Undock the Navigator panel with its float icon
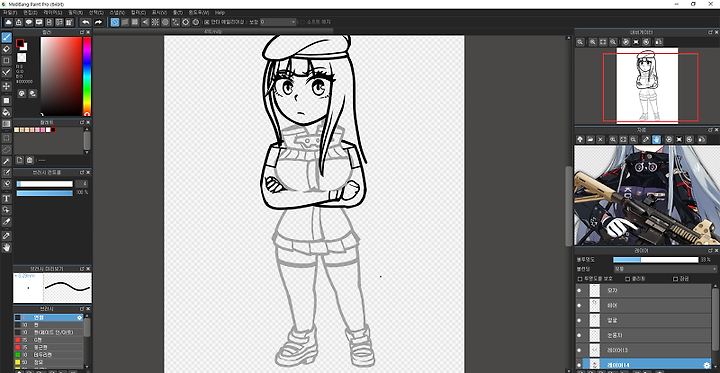The image size is (720, 373). tap(710, 32)
